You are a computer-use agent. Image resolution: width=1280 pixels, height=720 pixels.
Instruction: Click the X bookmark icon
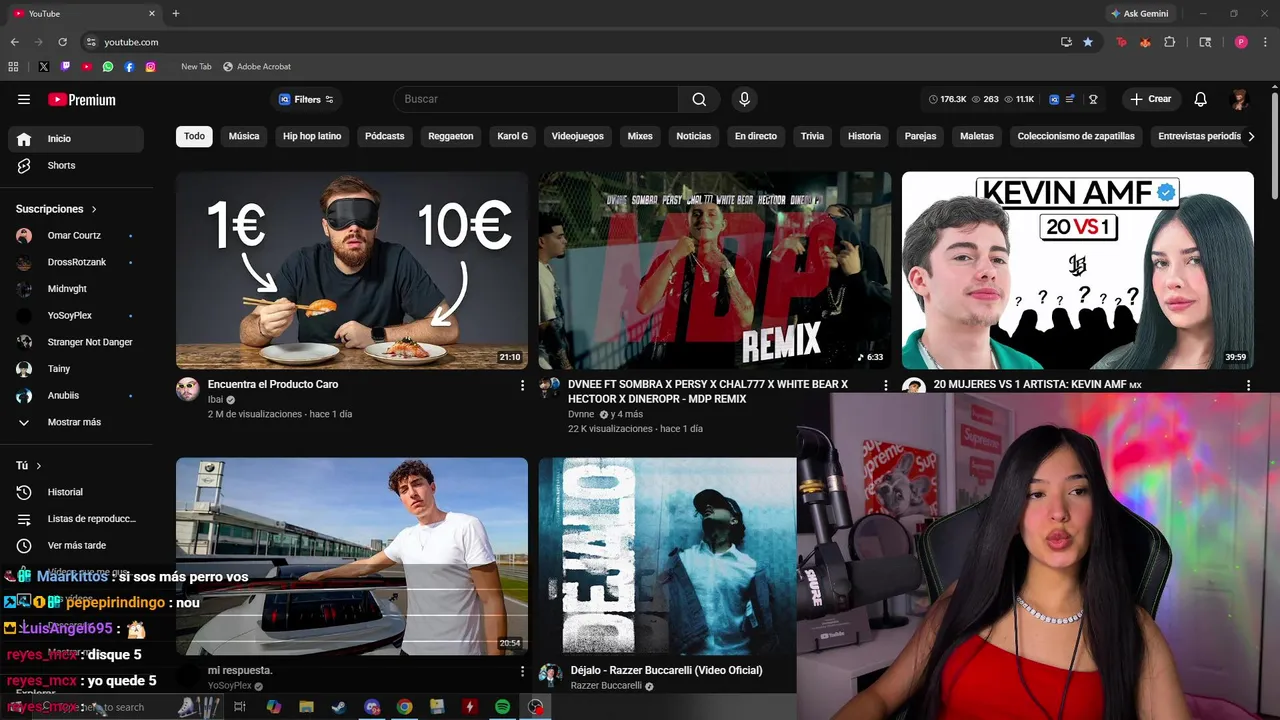(x=43, y=67)
